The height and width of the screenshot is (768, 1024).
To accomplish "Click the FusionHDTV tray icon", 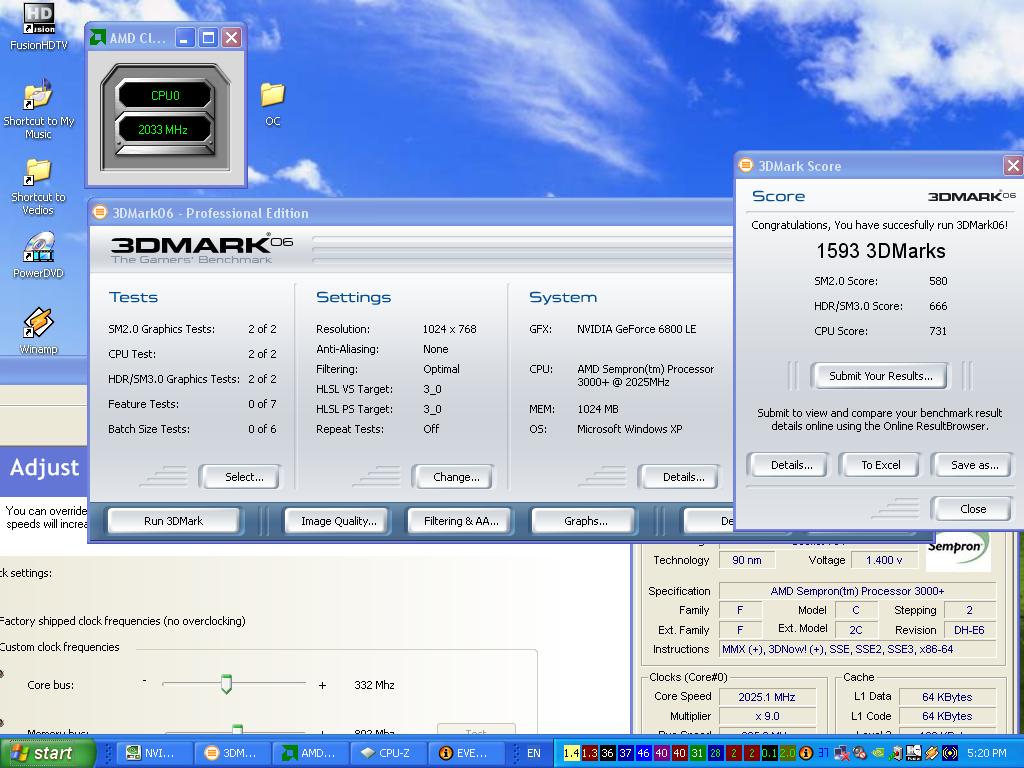I will (x=914, y=753).
